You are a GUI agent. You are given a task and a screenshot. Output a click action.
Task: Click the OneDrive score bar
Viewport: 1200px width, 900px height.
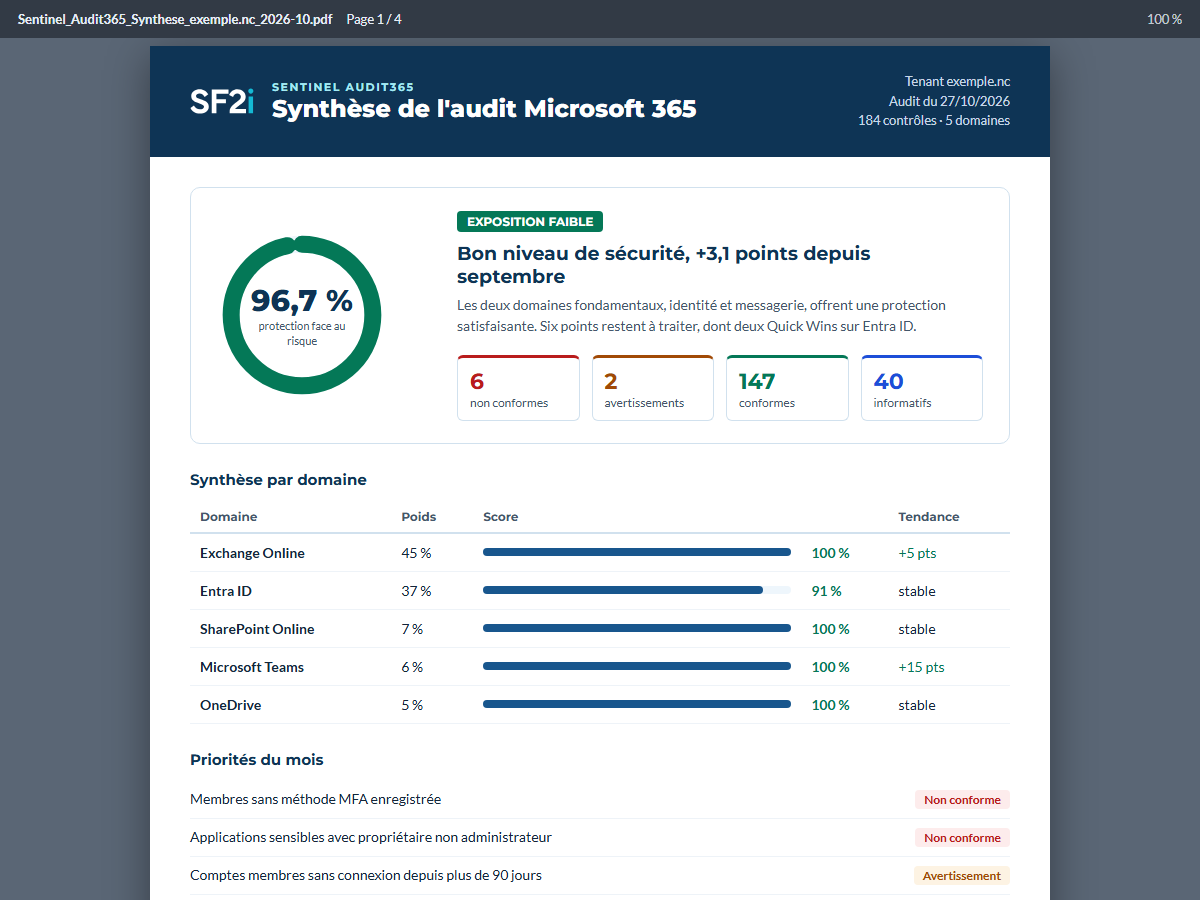click(x=637, y=704)
